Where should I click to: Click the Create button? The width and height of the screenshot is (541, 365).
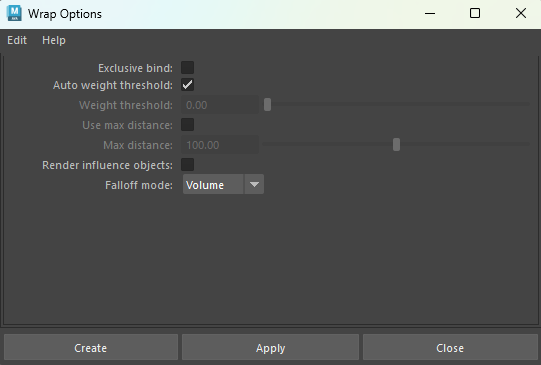(x=91, y=348)
